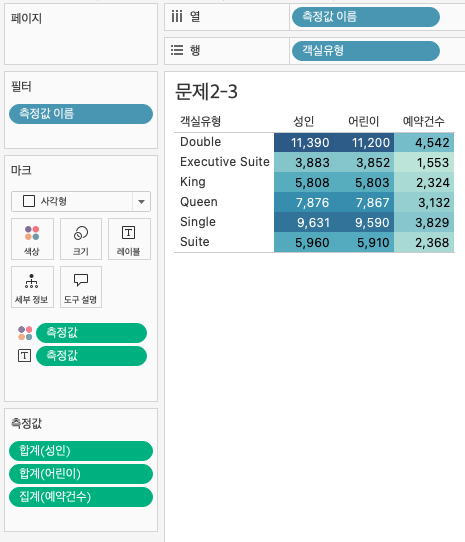The height and width of the screenshot is (542, 465).
Task: Select the Double row label
Action: click(x=201, y=142)
